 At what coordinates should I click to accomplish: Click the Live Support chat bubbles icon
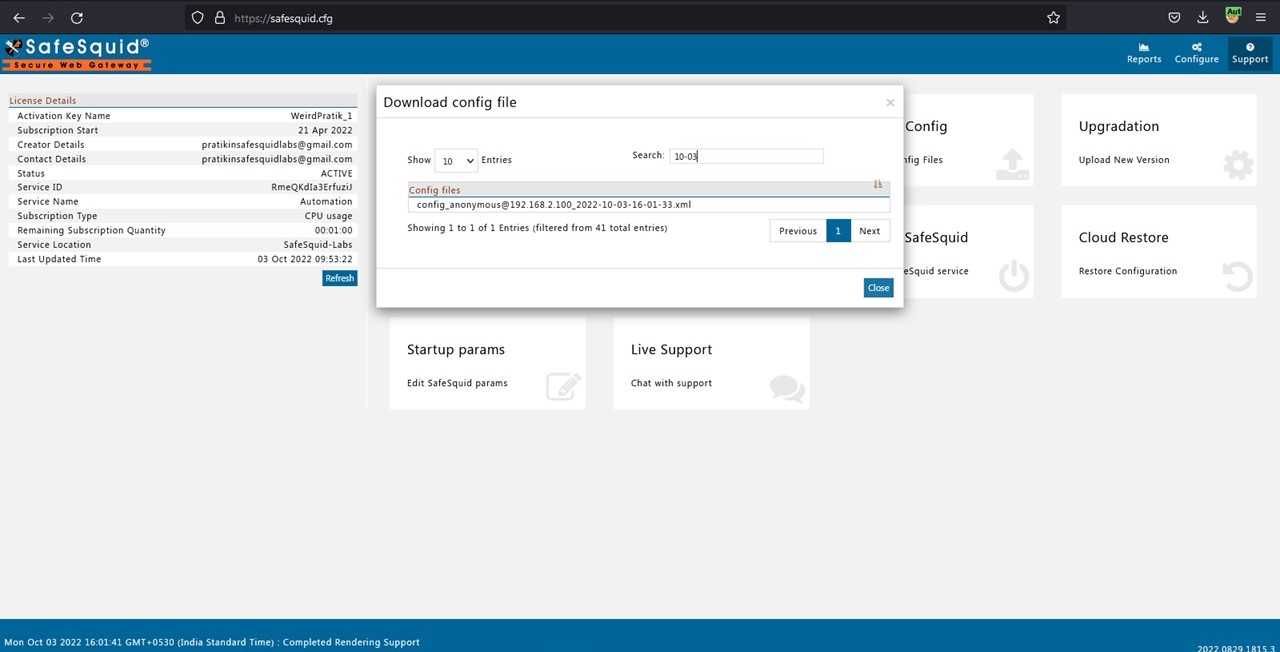pyautogui.click(x=787, y=388)
